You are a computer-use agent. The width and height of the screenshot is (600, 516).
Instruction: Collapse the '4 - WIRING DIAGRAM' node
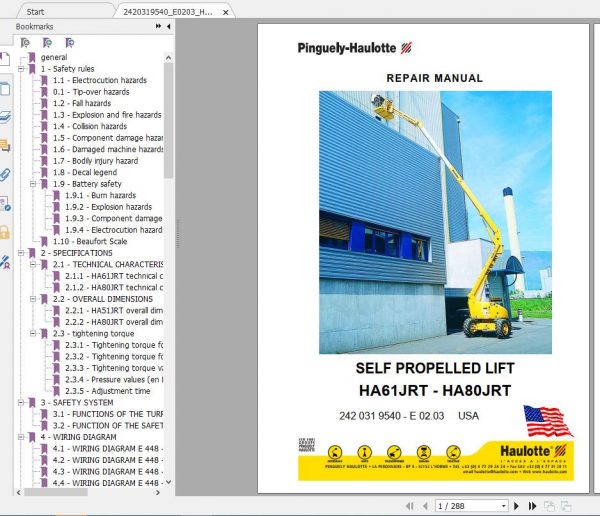tap(21, 437)
